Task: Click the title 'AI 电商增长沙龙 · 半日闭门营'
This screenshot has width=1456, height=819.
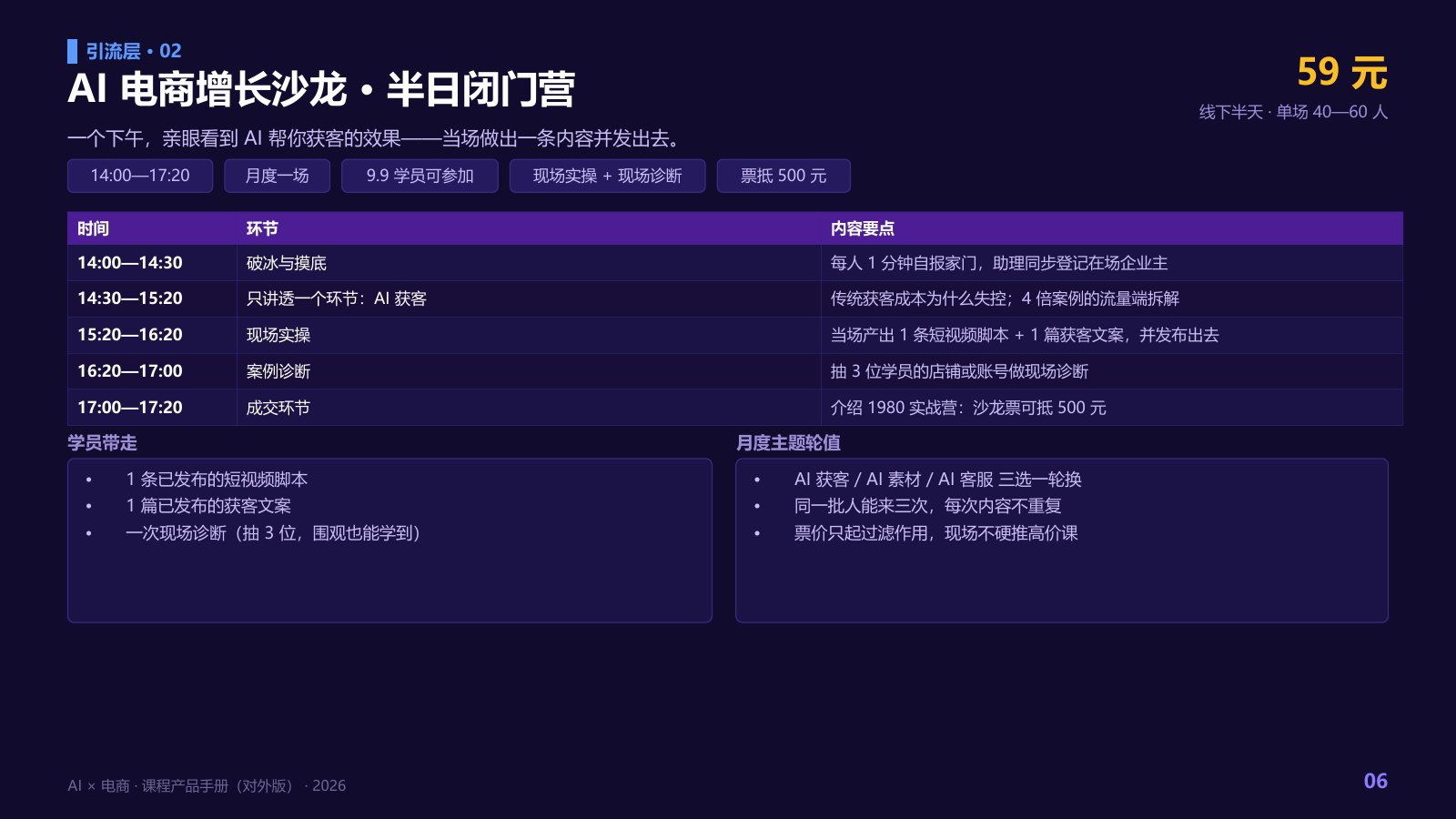Action: 321,89
